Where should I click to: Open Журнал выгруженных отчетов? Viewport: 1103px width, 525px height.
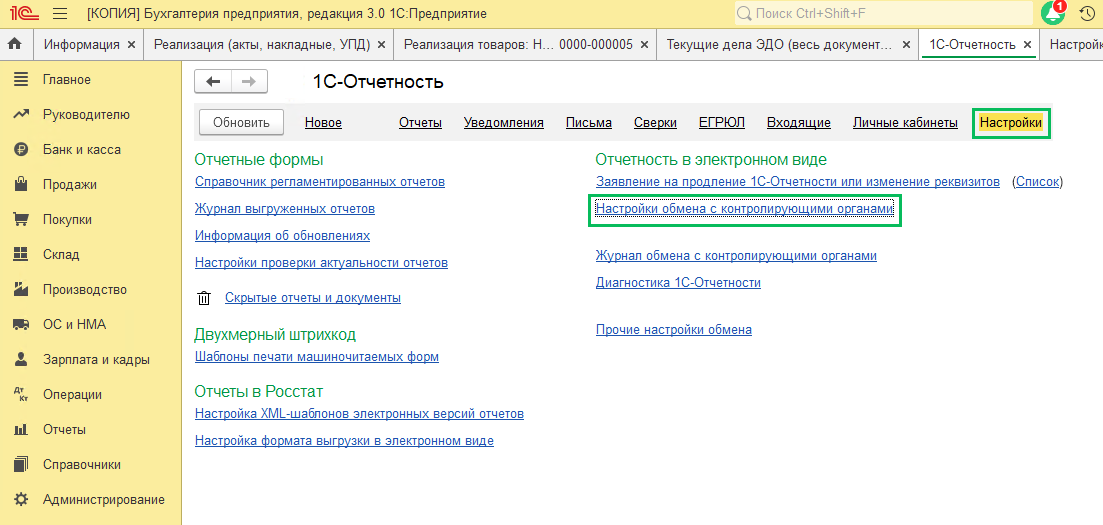(x=285, y=209)
